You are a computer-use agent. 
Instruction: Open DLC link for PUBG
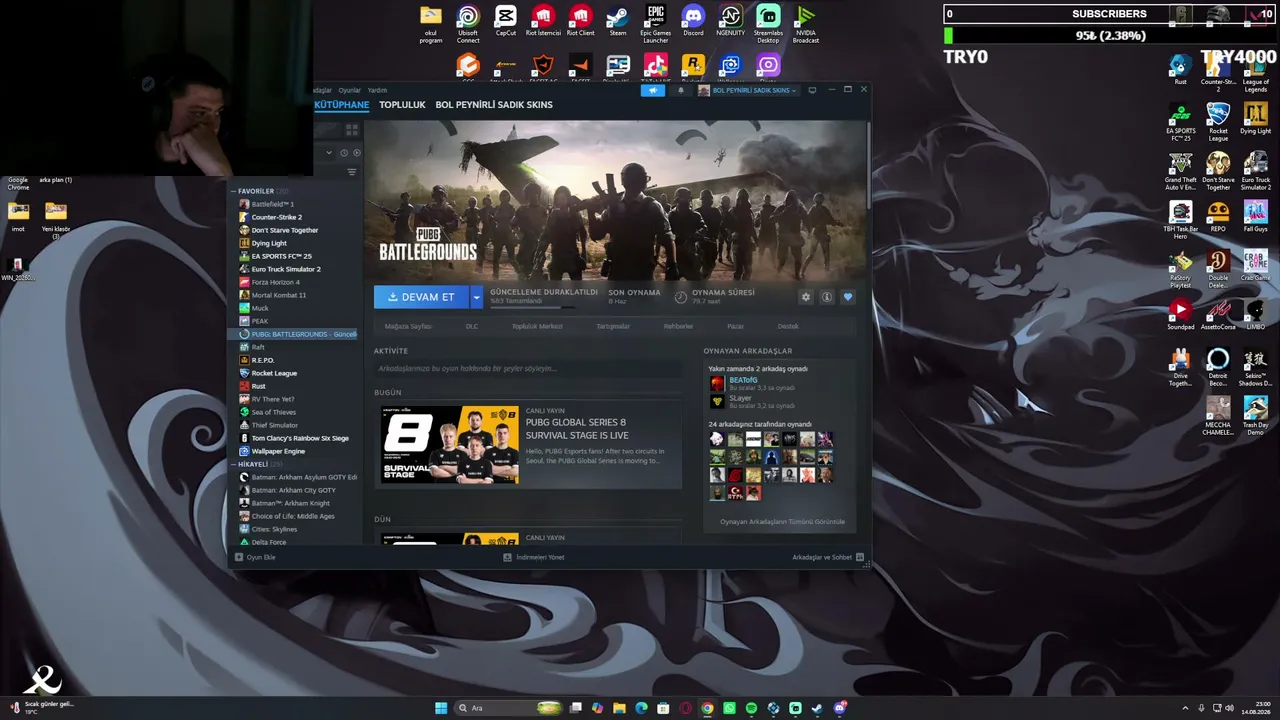[472, 326]
